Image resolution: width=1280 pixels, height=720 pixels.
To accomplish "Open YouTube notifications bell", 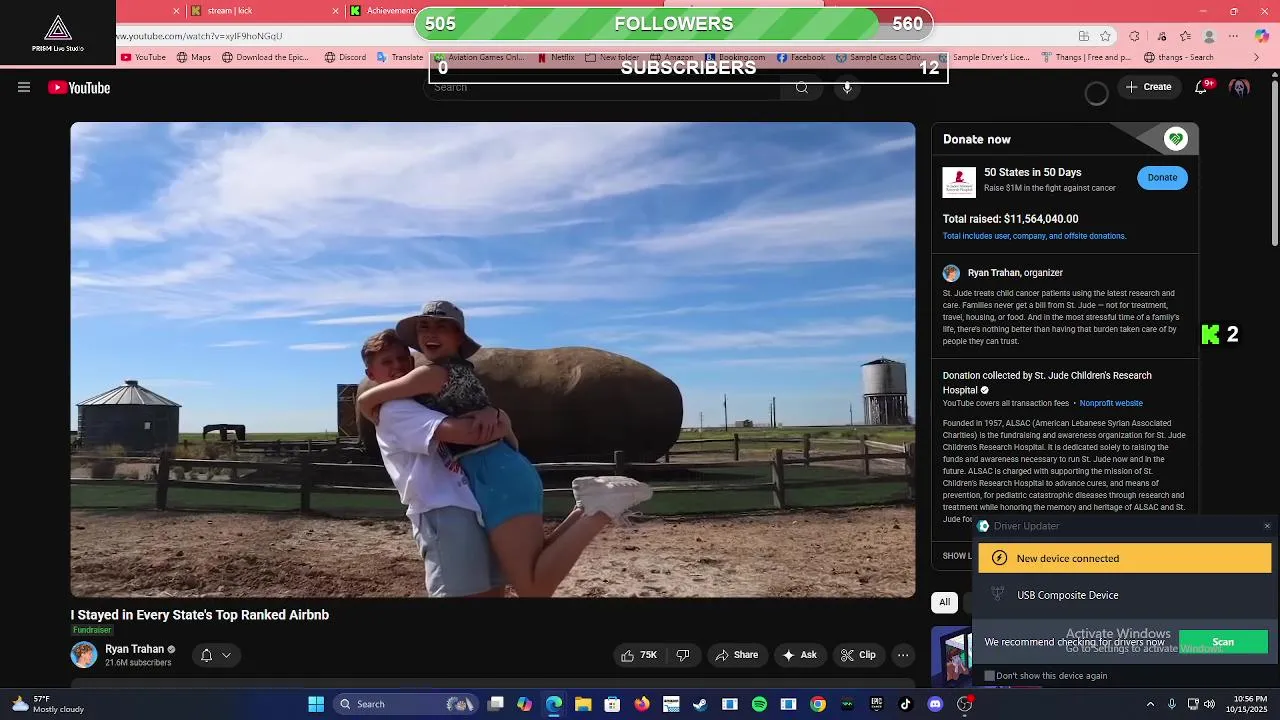I will point(1201,88).
